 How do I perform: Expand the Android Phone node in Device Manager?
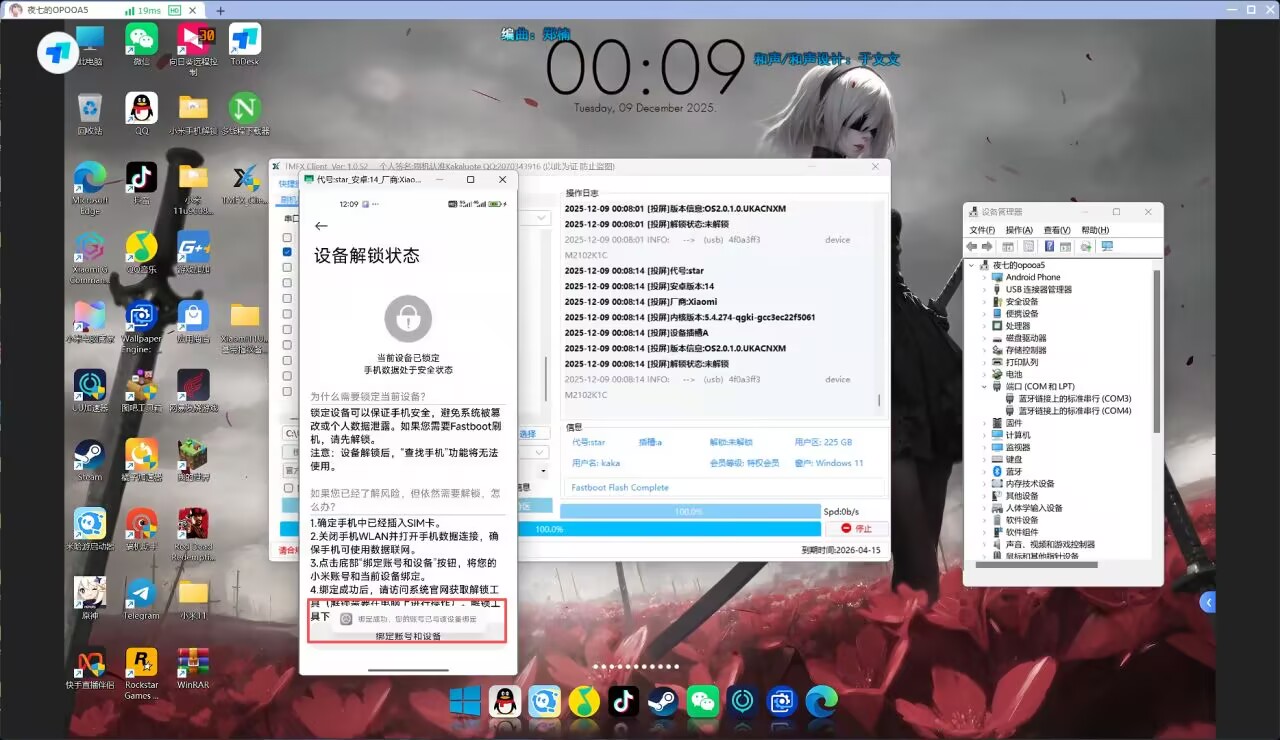[x=983, y=277]
